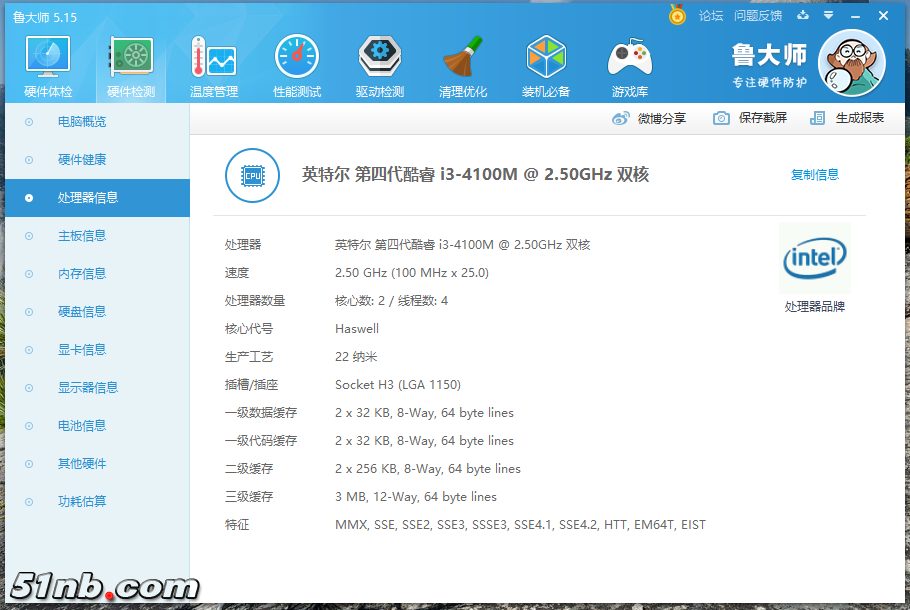
Task: Open 清理优化 broom icon
Action: (x=463, y=60)
